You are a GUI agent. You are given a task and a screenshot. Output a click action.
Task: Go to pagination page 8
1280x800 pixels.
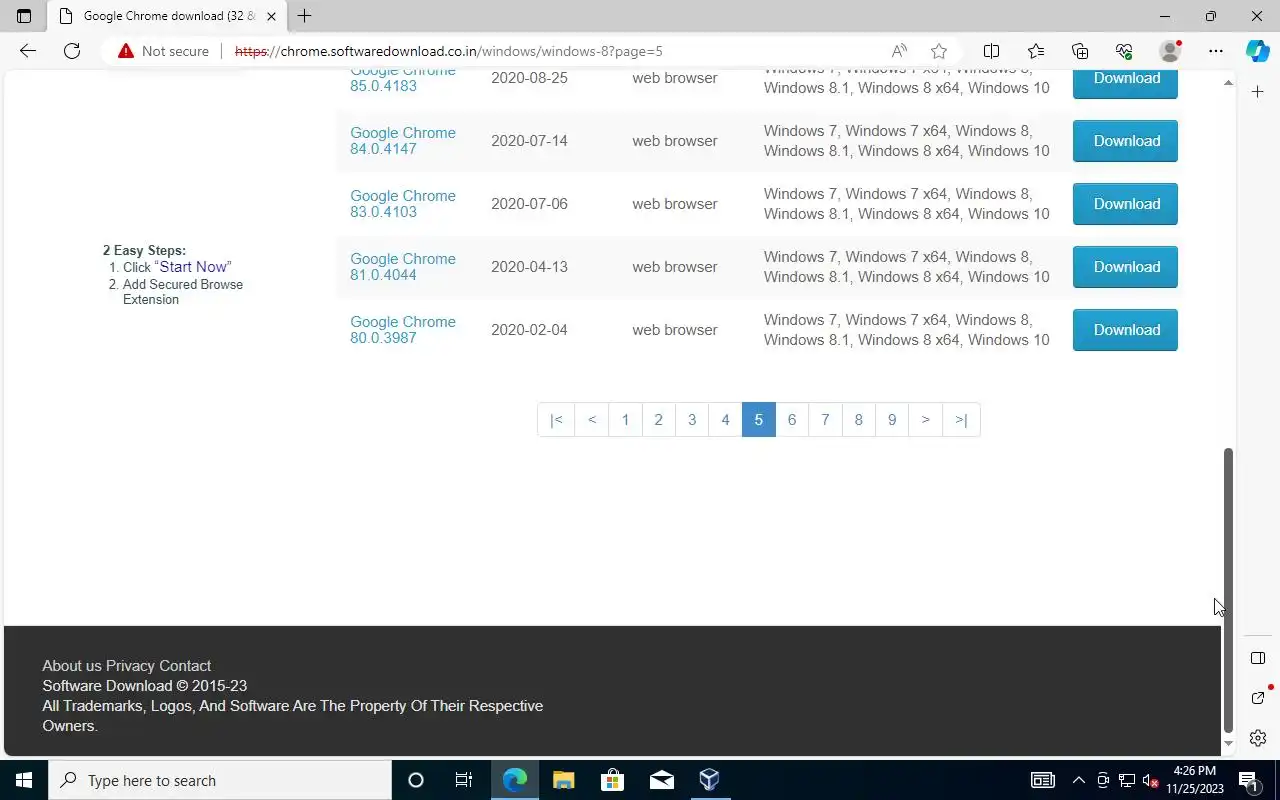858,420
